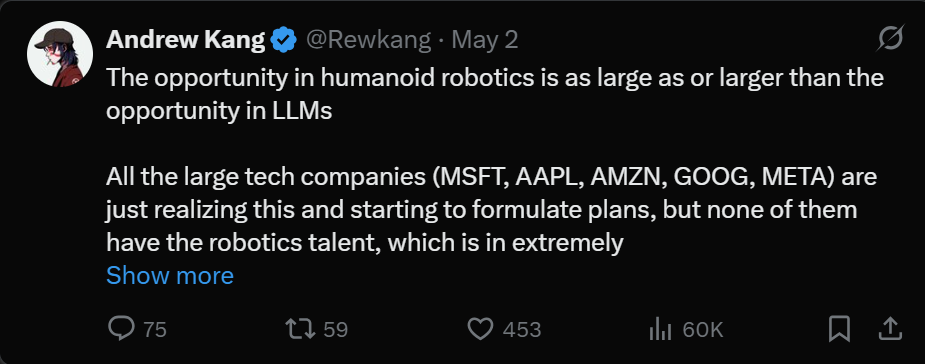Screen dimensions: 925x364
Task: Like the post with the heart icon
Action: (480, 329)
